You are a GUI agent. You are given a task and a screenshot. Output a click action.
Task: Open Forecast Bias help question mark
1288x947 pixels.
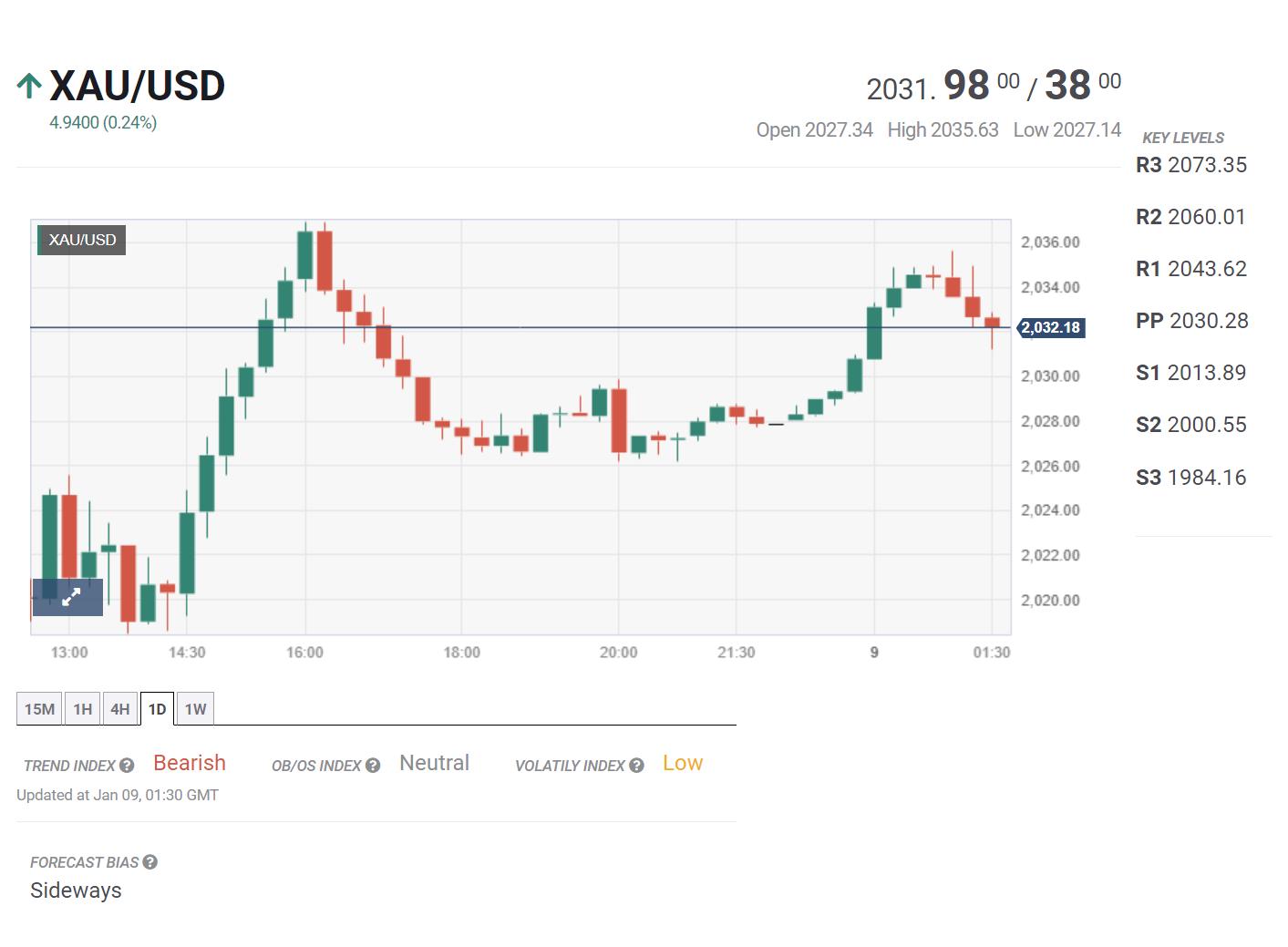[x=150, y=862]
